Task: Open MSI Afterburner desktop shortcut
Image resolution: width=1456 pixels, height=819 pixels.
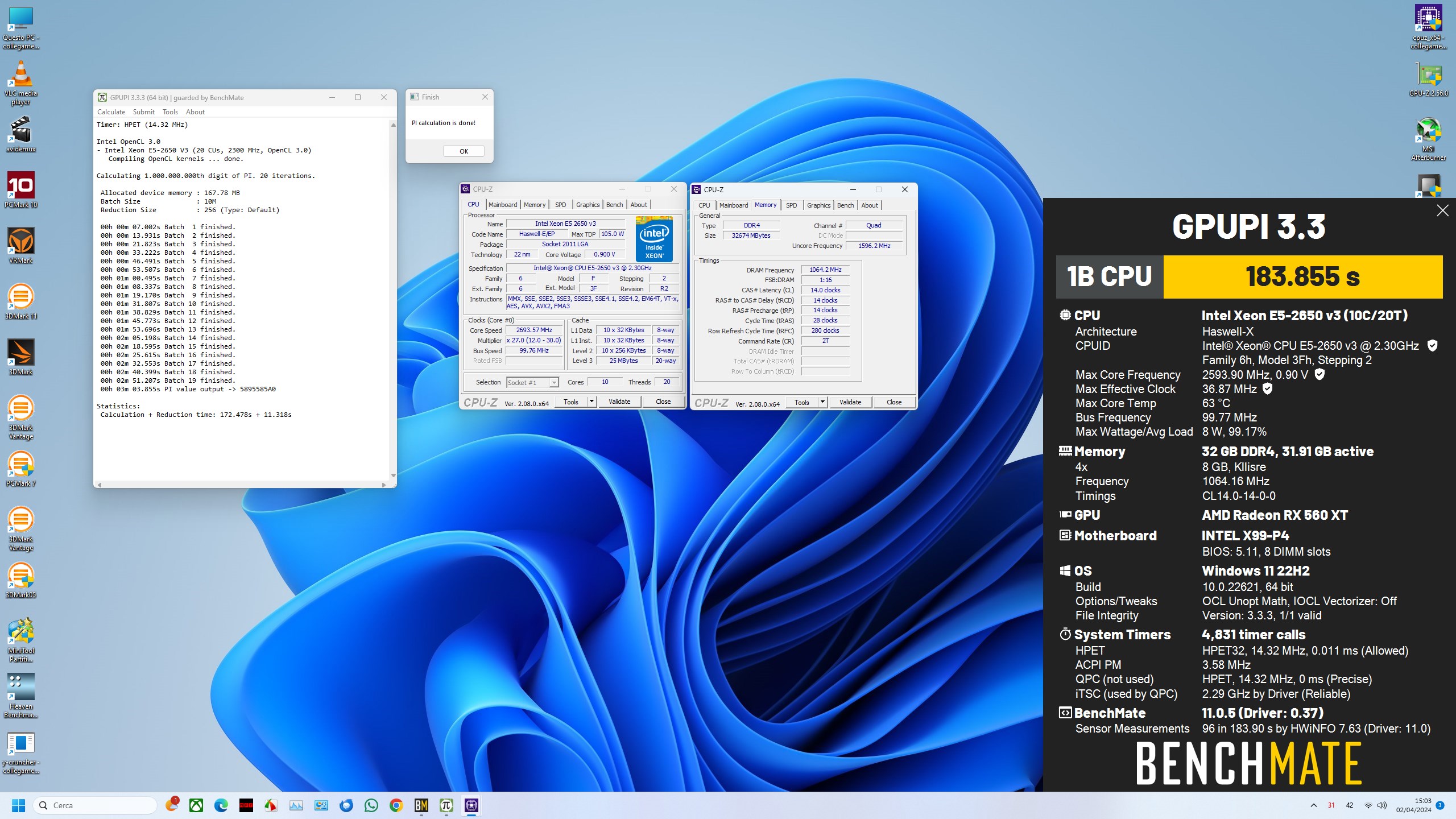Action: coord(1428,139)
